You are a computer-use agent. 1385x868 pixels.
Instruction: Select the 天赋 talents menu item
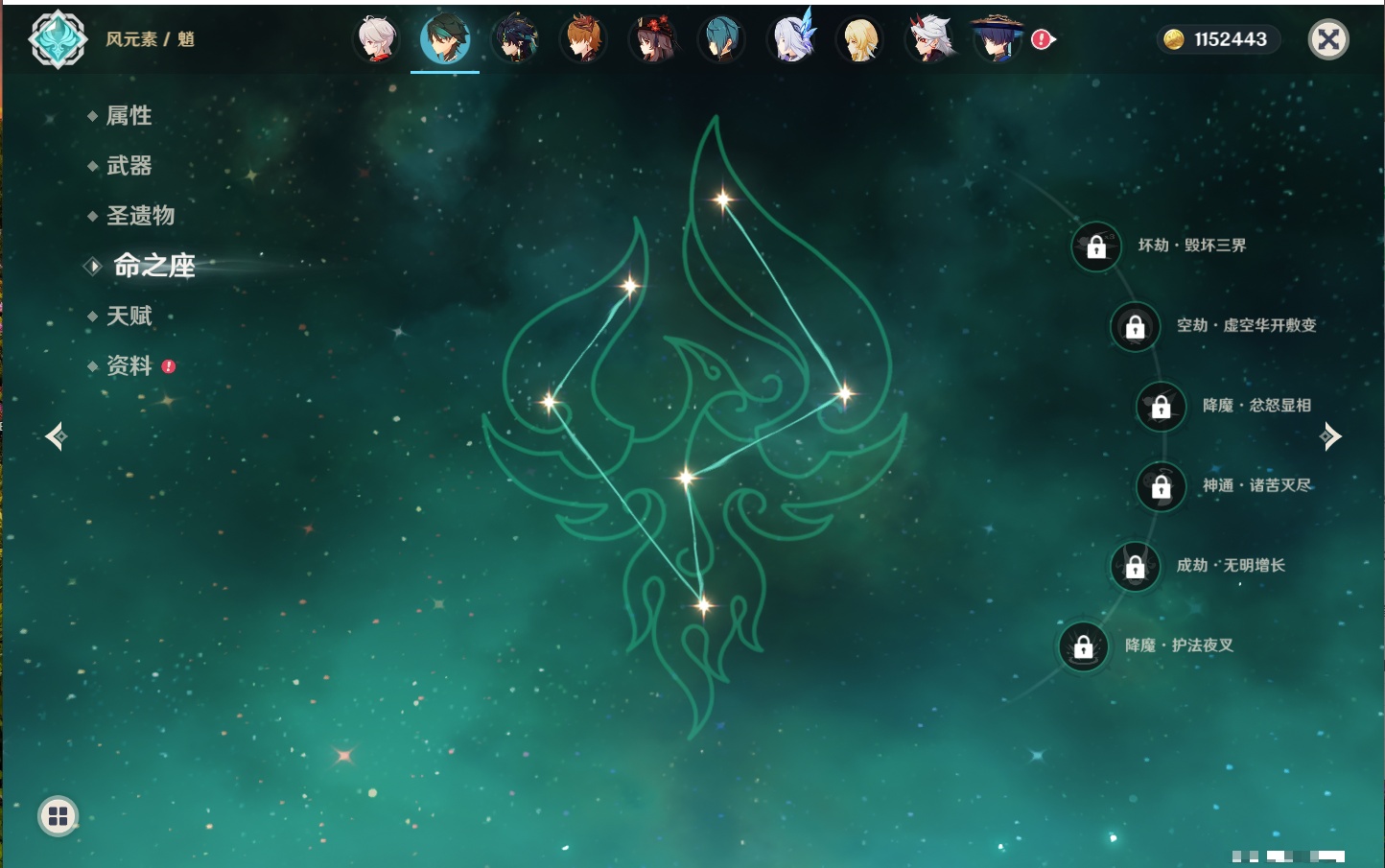[129, 316]
